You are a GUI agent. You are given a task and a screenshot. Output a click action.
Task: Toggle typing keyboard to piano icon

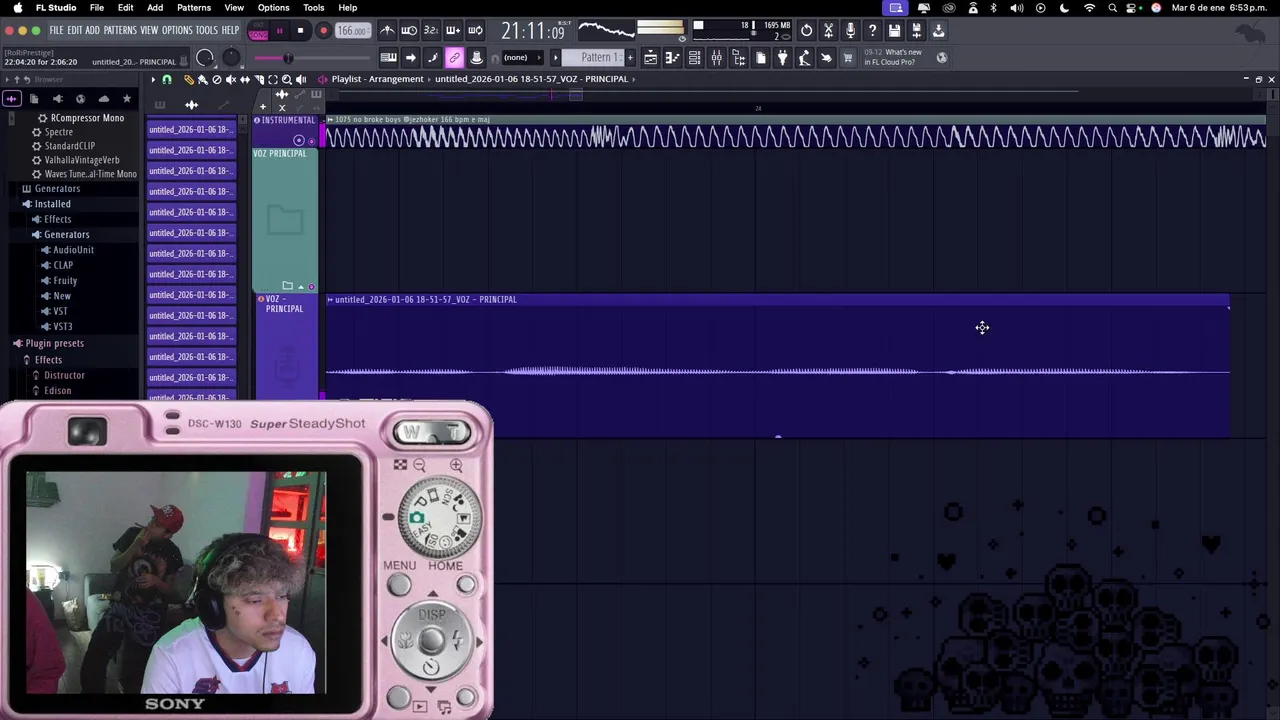[x=388, y=57]
